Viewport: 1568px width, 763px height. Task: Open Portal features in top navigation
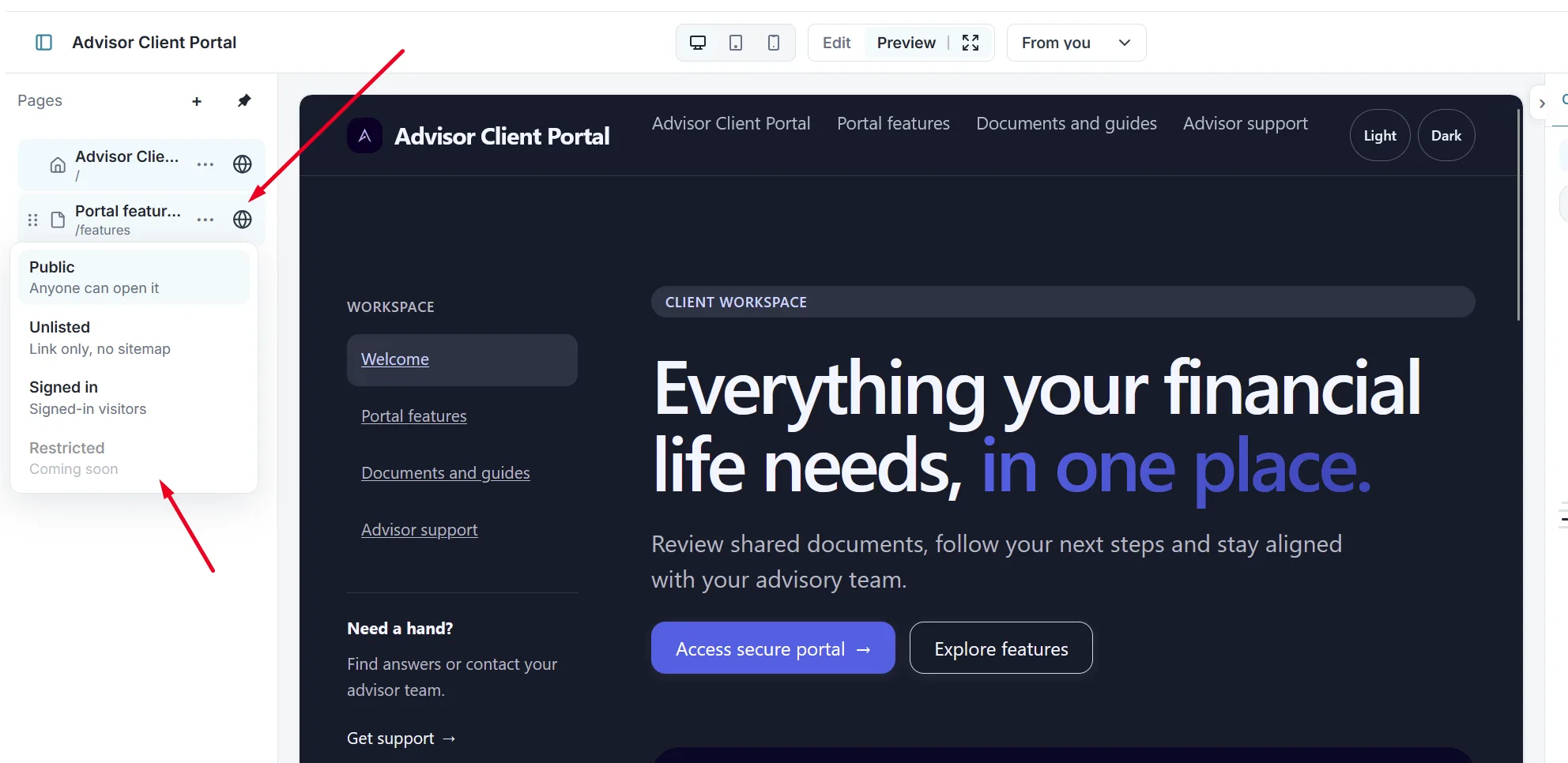pyautogui.click(x=893, y=123)
